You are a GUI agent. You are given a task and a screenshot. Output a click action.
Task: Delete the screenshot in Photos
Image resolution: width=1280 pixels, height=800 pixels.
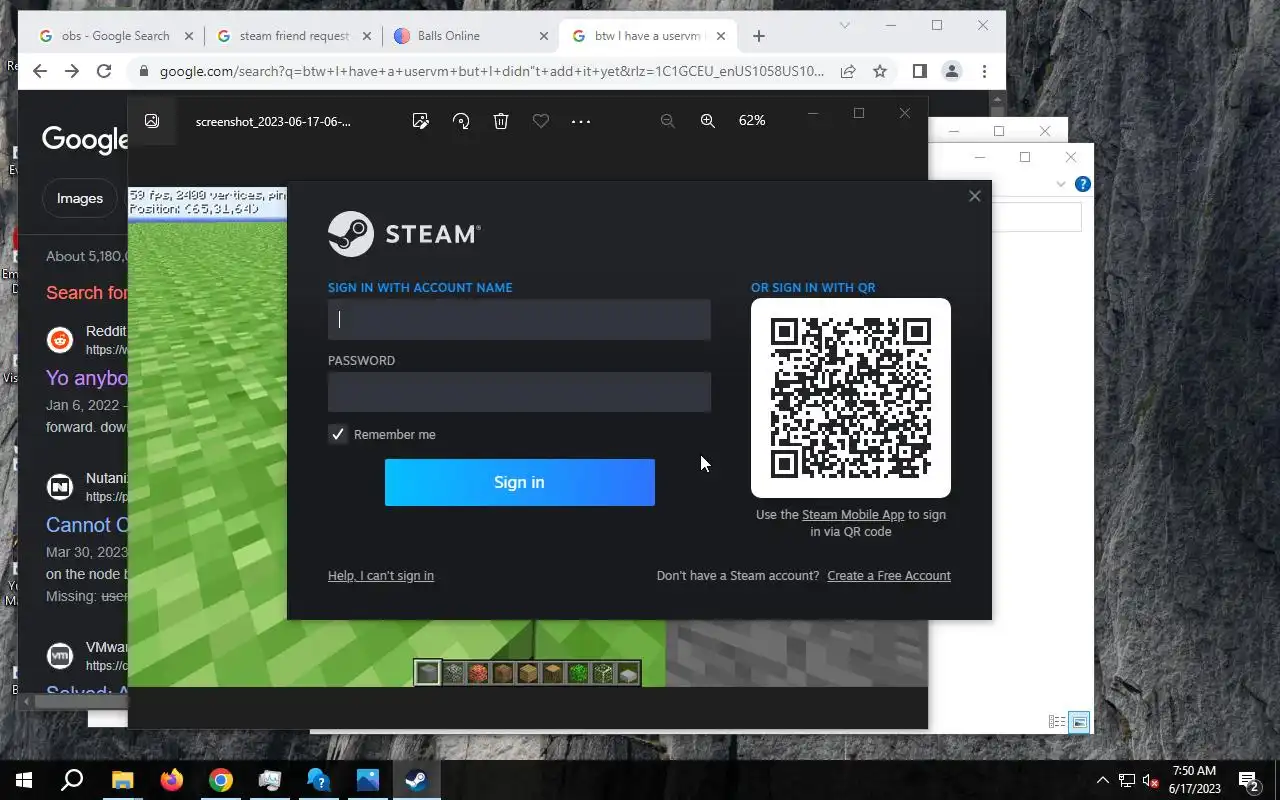501,121
